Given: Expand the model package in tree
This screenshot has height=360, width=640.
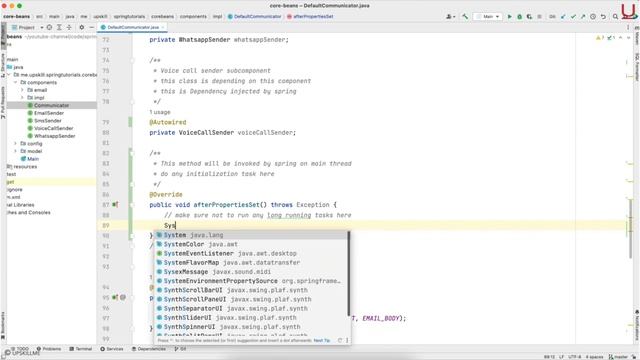Looking at the screenshot, I should coord(16,151).
